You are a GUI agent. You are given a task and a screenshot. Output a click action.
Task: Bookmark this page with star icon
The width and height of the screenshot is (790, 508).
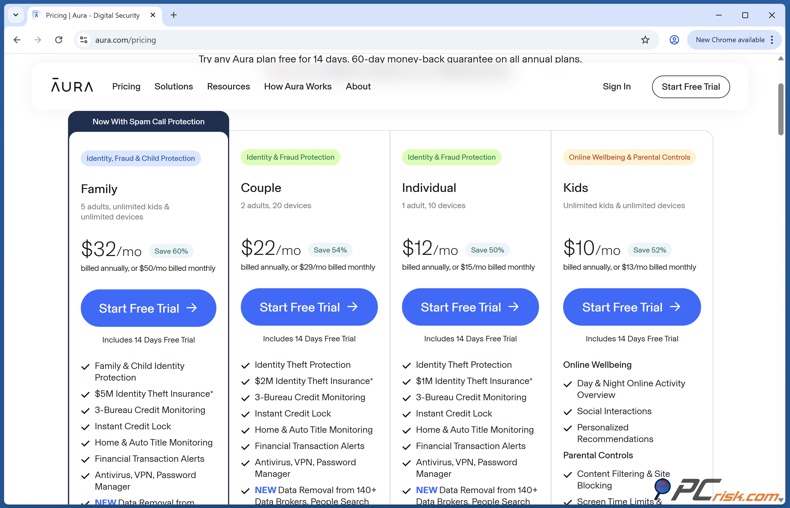coord(645,40)
